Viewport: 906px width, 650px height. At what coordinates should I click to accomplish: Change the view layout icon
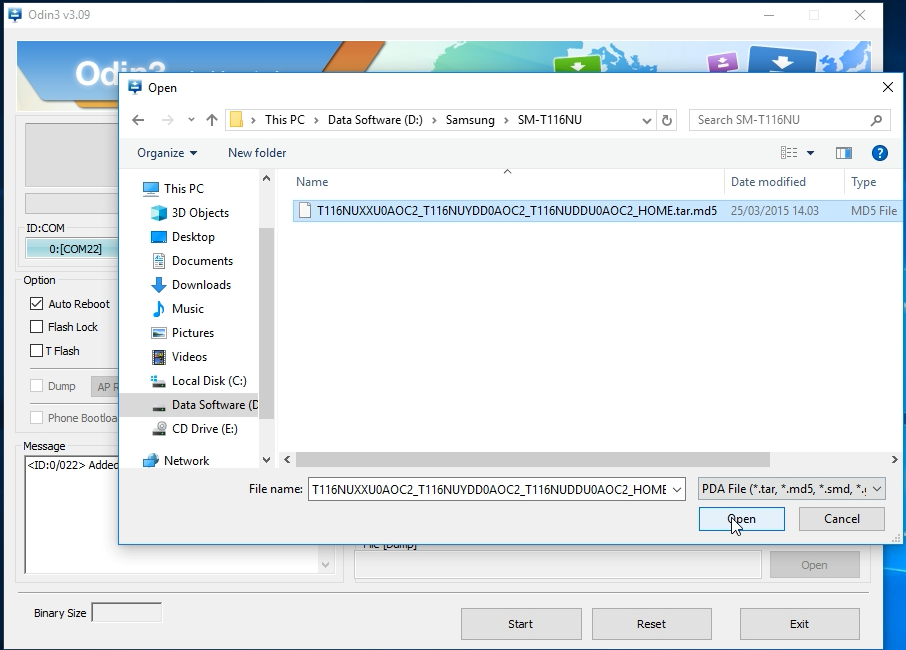coord(789,153)
